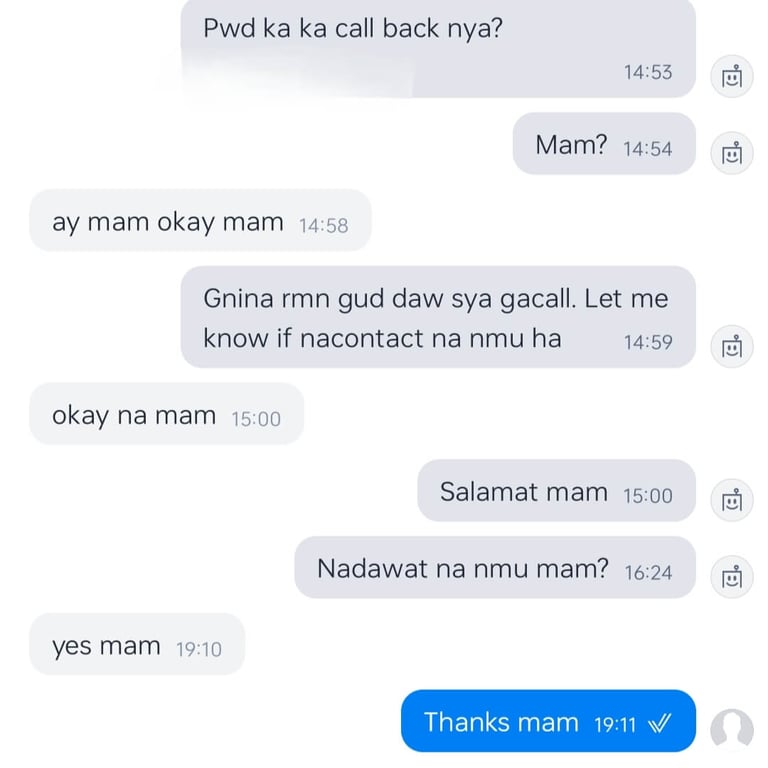Image resolution: width=768 pixels, height=768 pixels.
Task: Click the 'ay mam okay mam' message
Action: click(200, 220)
